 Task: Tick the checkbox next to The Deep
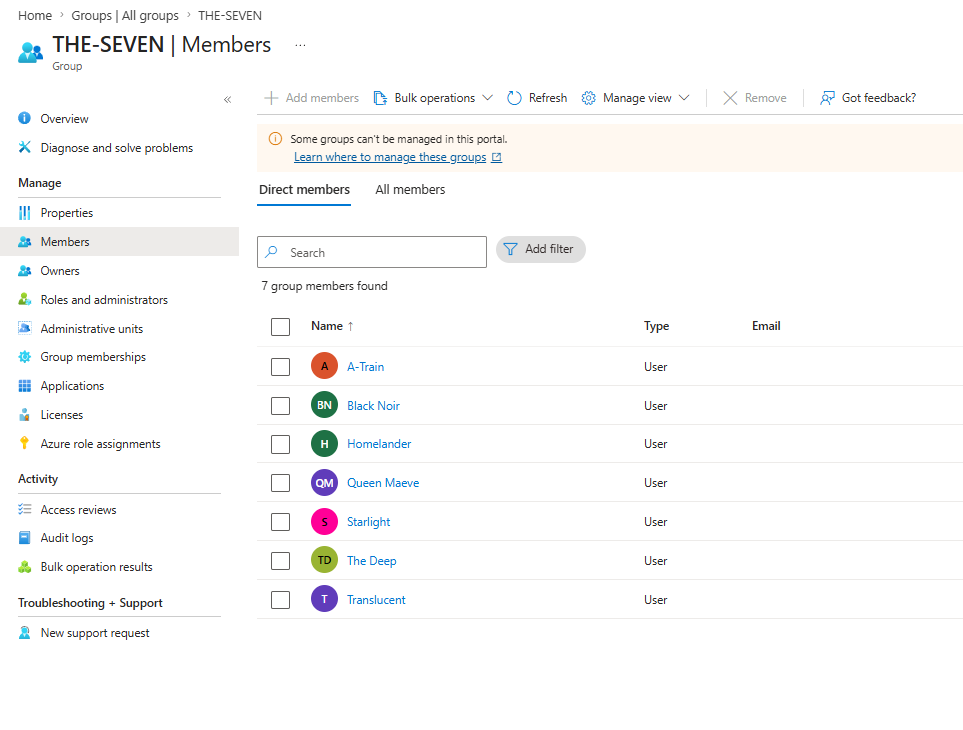pyautogui.click(x=281, y=561)
